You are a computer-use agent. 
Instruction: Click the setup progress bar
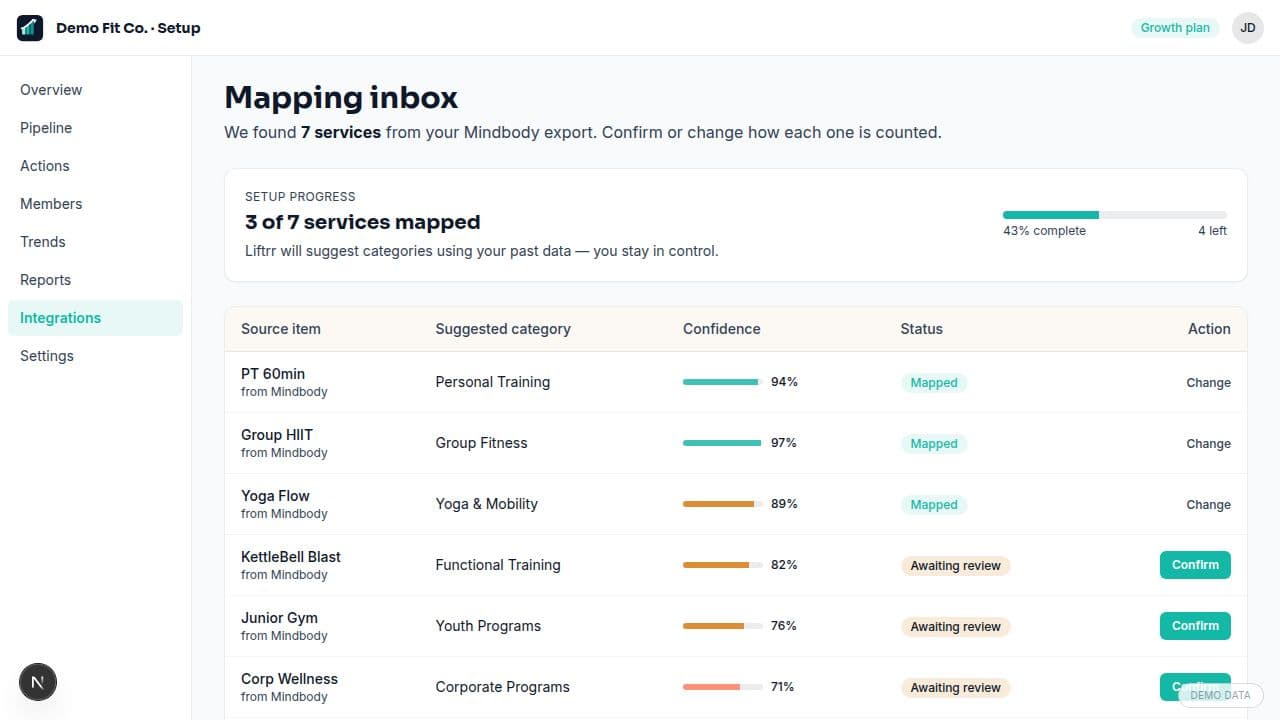click(1115, 215)
